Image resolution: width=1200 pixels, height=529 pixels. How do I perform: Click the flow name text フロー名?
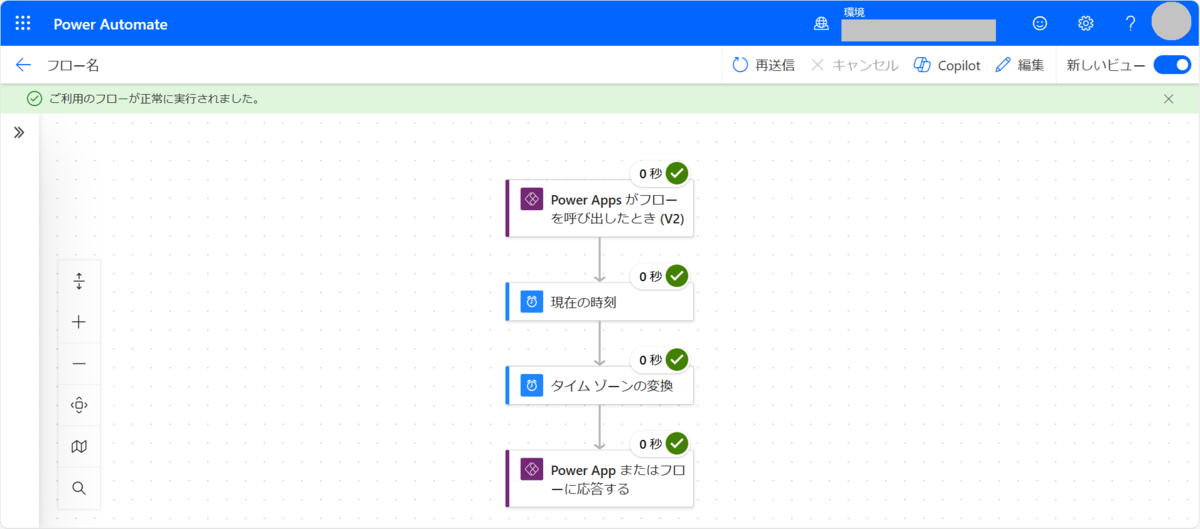[73, 65]
